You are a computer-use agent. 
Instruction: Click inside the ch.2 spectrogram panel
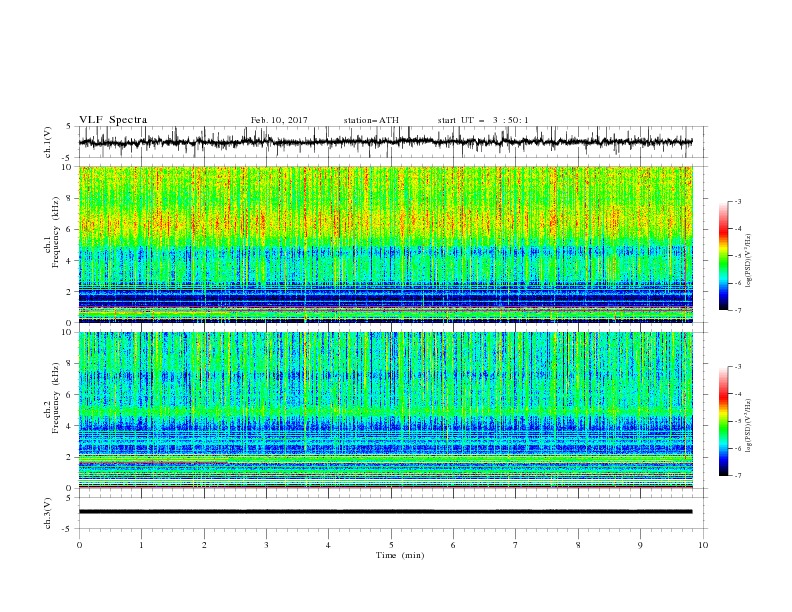coord(385,410)
